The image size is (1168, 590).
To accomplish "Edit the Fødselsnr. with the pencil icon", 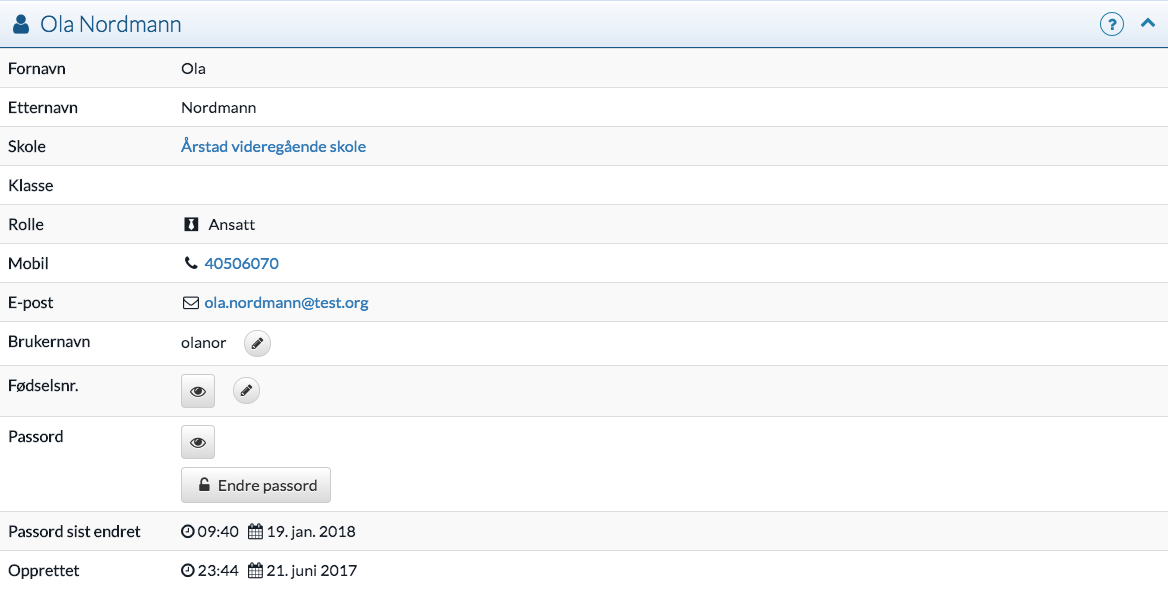I will click(x=246, y=391).
